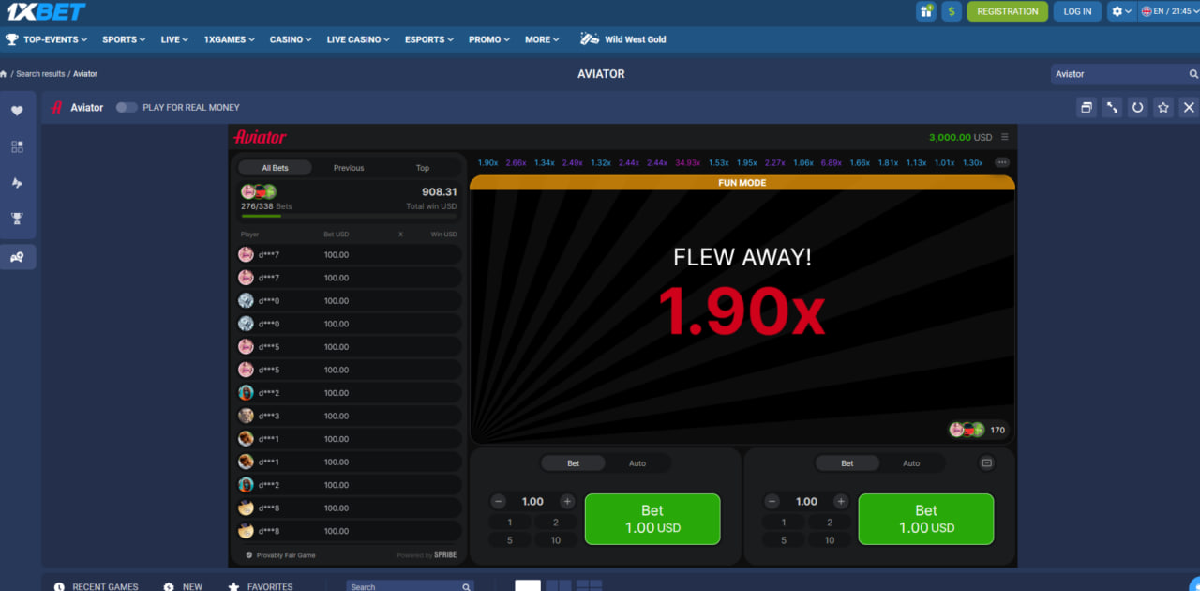Reload the Aviator game with refresh icon
The image size is (1200, 591).
tap(1137, 107)
